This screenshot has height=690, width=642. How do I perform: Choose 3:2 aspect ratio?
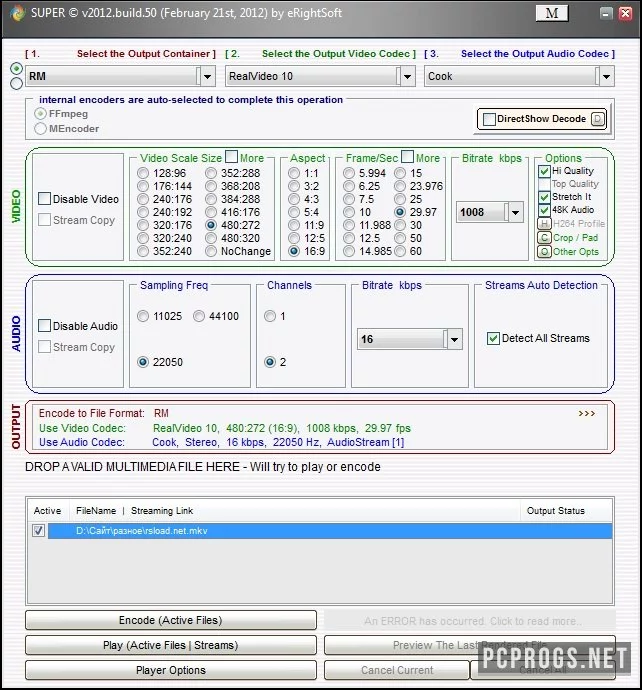(294, 186)
